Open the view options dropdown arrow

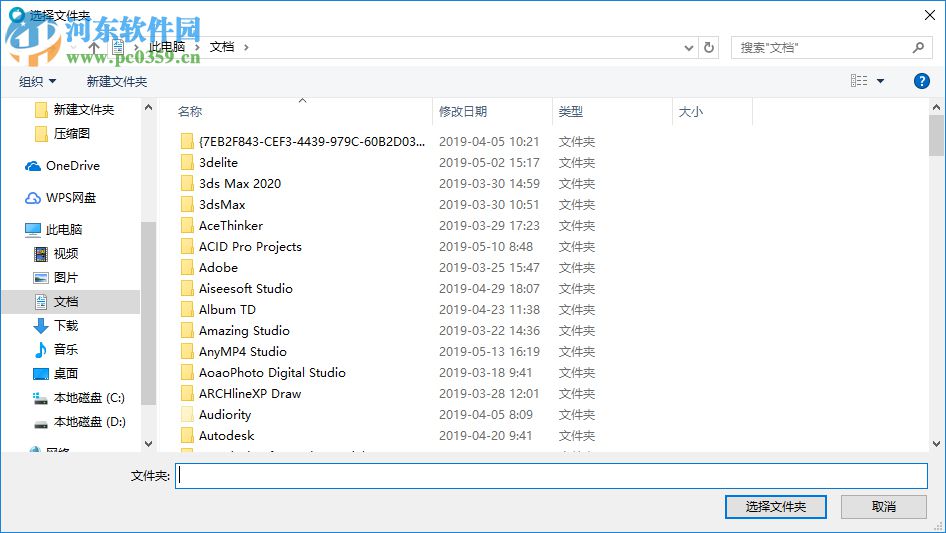[x=880, y=81]
